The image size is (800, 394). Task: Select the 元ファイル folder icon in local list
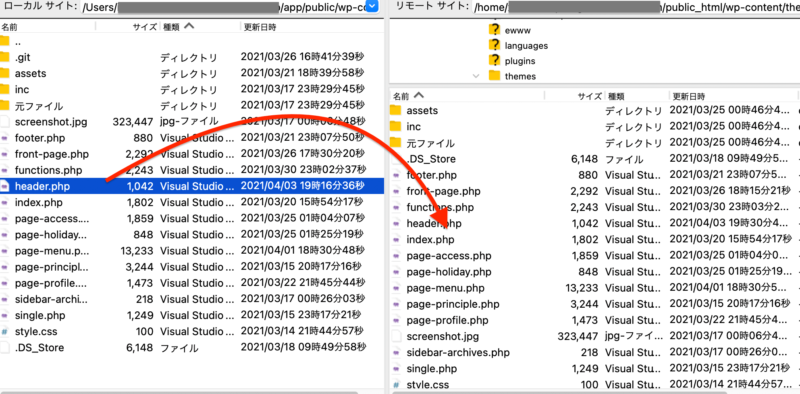coord(4,106)
